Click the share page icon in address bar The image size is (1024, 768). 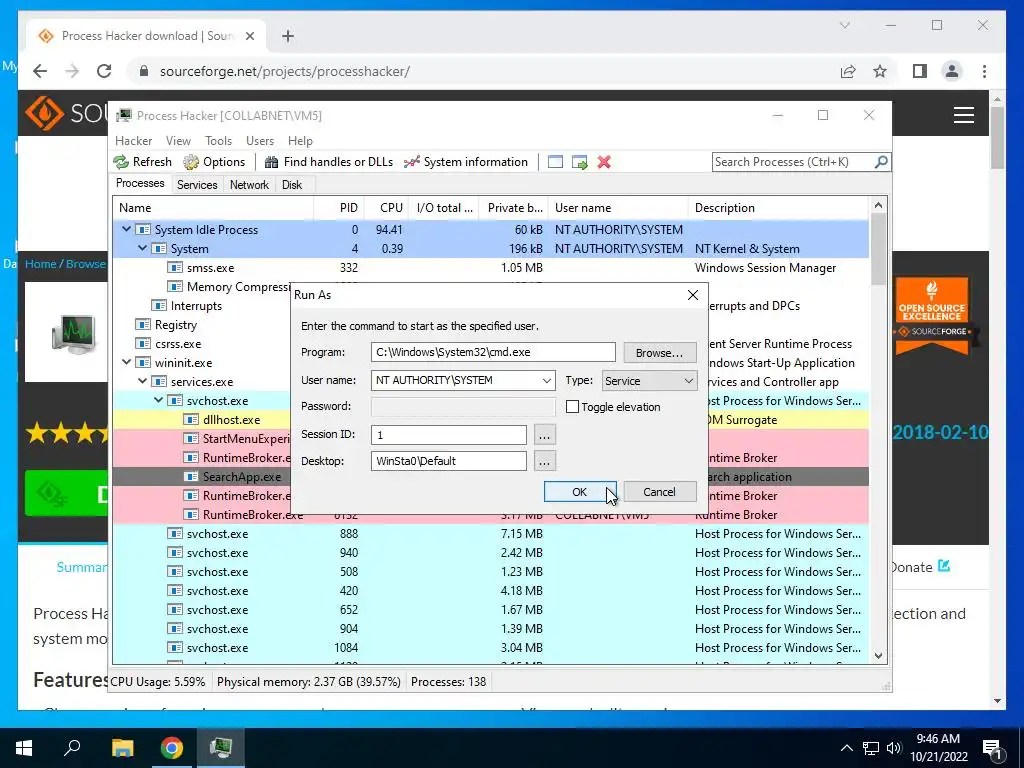[x=848, y=71]
